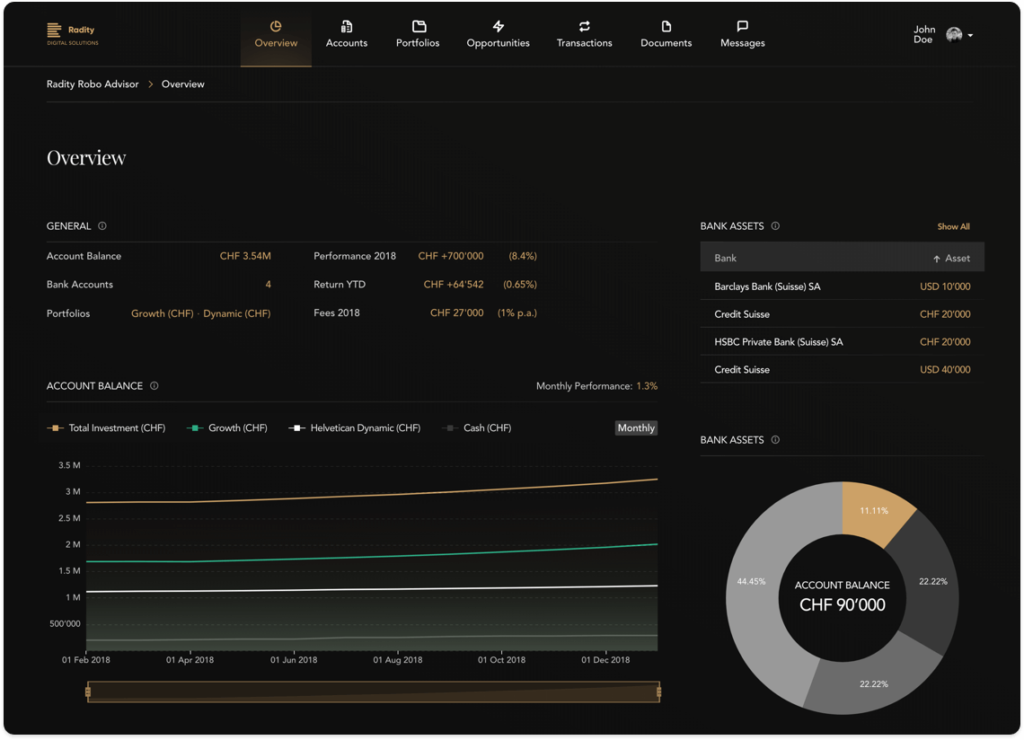Open the Radity Robo Advisor breadcrumb
Screen dimensions: 1024x740
pos(93,84)
